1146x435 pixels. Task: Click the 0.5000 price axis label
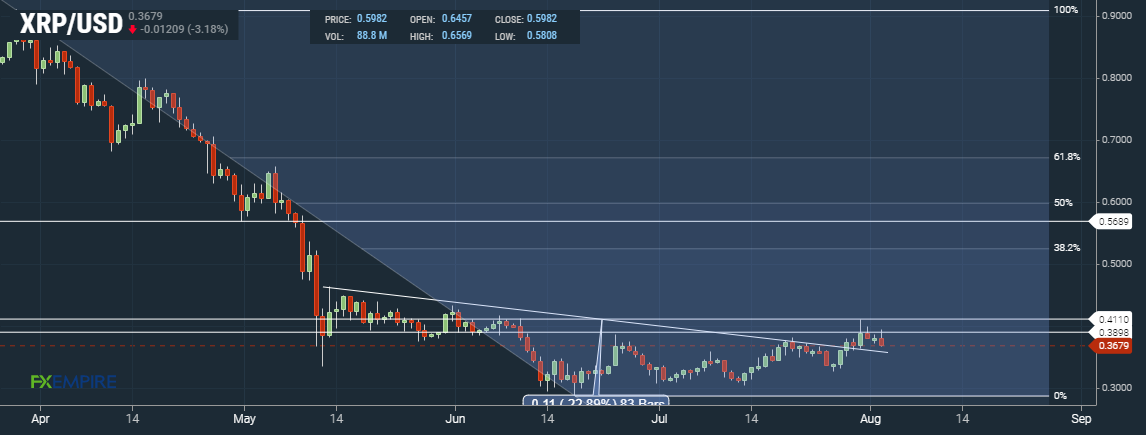(x=1119, y=263)
